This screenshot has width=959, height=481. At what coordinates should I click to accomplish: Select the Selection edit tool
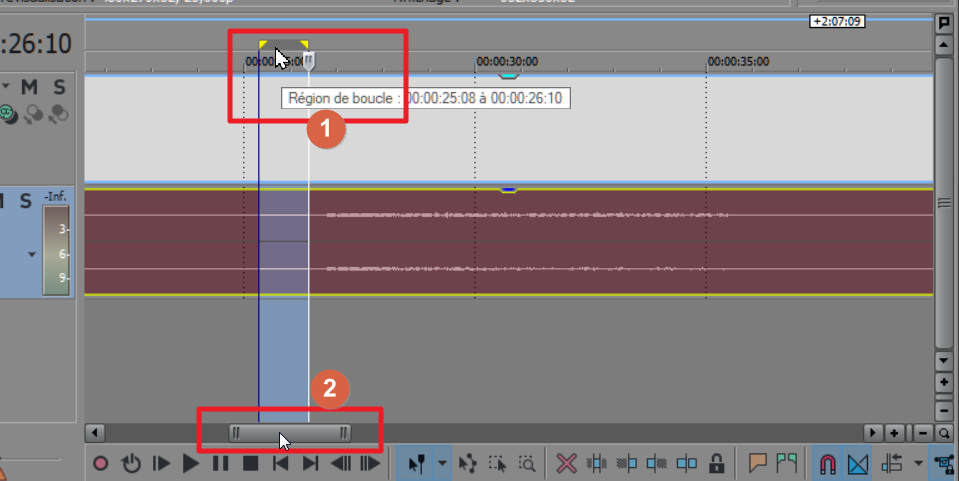[x=498, y=463]
